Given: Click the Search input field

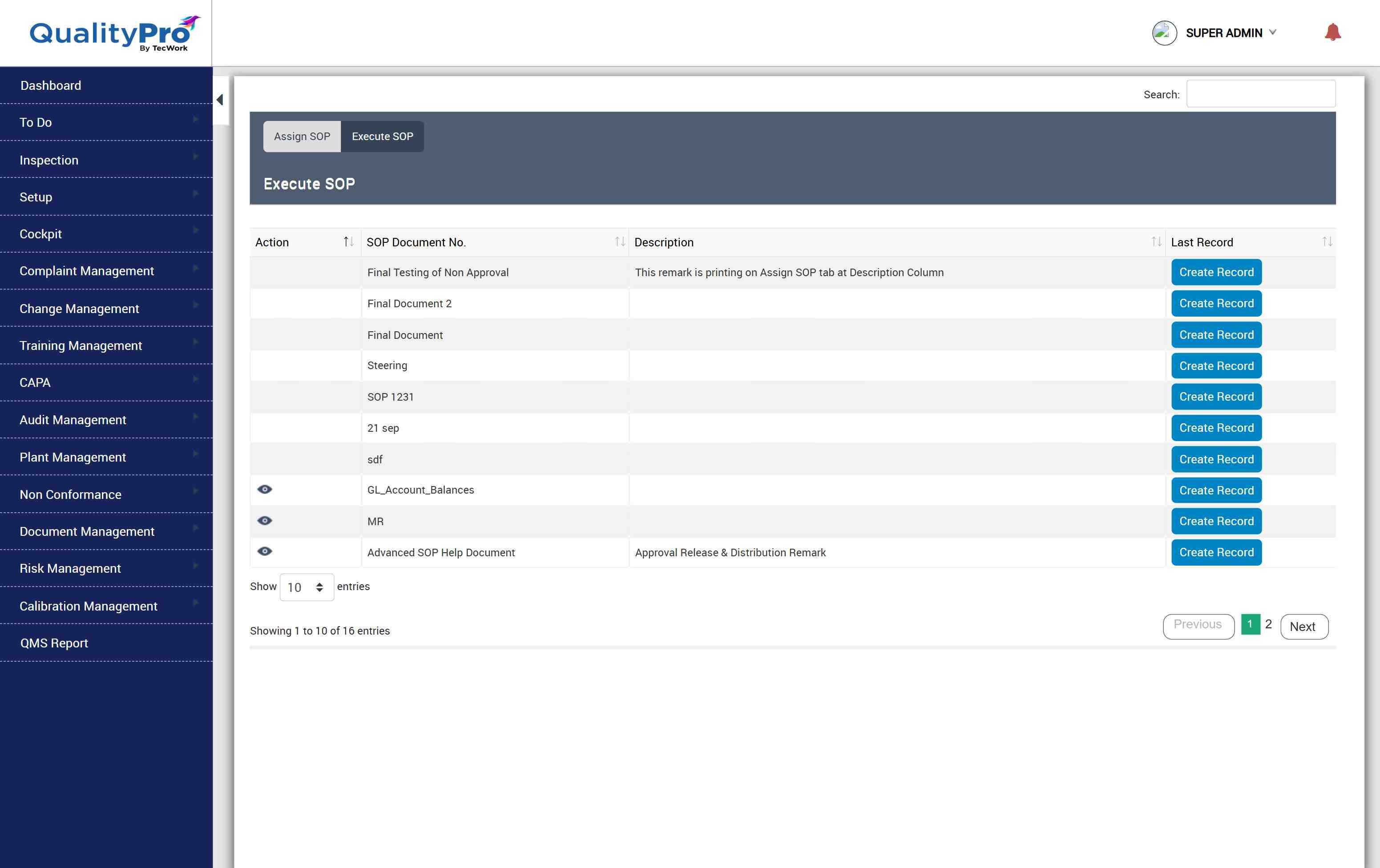Looking at the screenshot, I should tap(1260, 94).
